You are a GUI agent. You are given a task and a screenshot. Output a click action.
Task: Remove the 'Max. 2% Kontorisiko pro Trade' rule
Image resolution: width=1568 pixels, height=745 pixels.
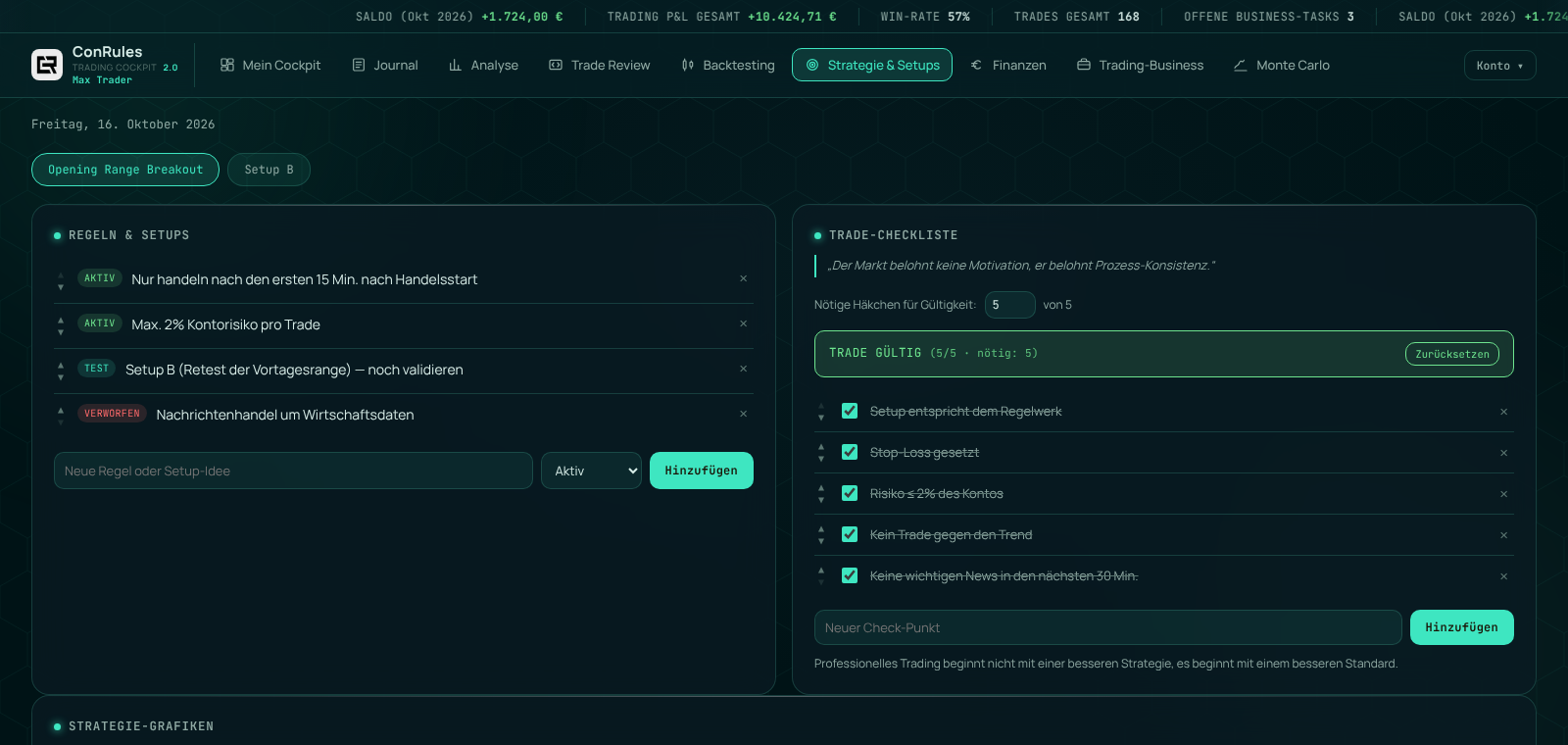coord(743,324)
